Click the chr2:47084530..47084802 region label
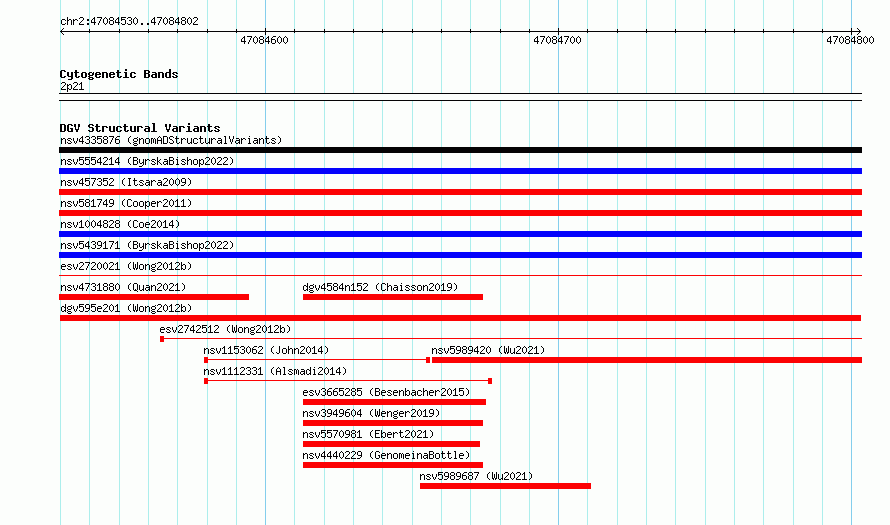Image resolution: width=890 pixels, height=525 pixels. [x=129, y=21]
